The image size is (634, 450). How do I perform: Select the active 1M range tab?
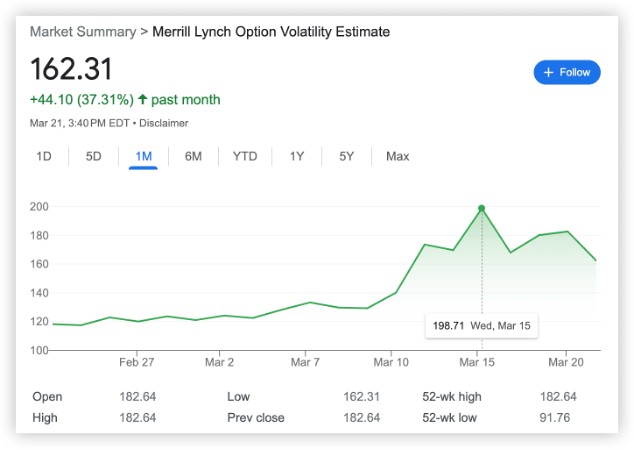pos(143,156)
